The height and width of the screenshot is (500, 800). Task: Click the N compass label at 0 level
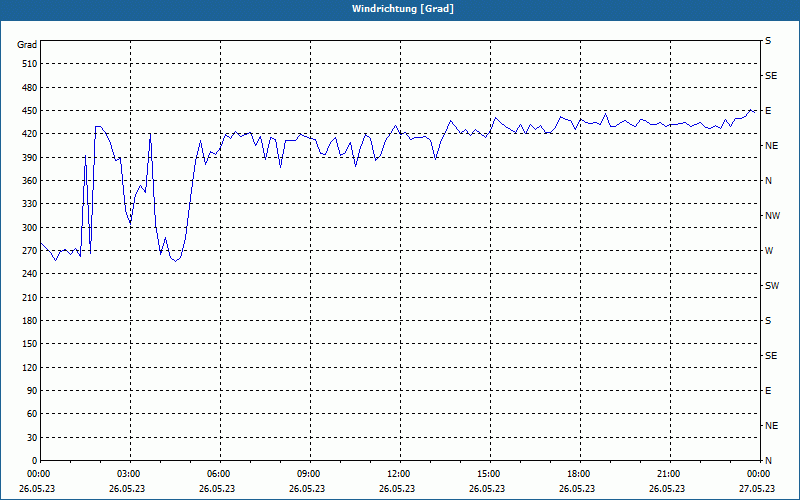click(x=768, y=461)
